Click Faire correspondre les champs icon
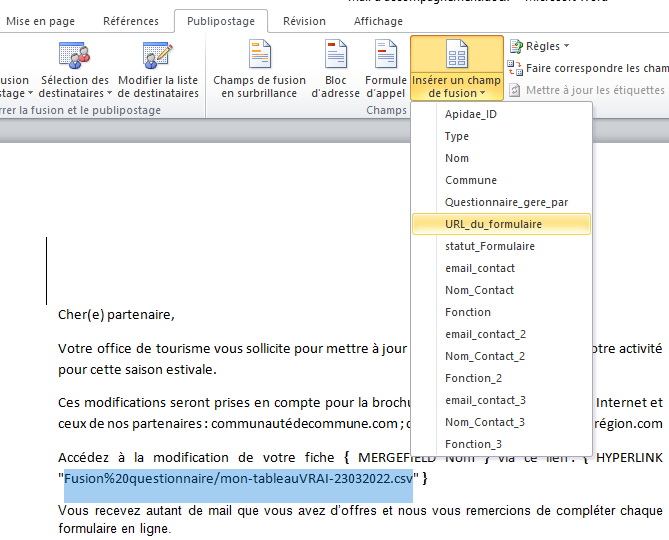The width and height of the screenshot is (669, 540). pos(515,68)
